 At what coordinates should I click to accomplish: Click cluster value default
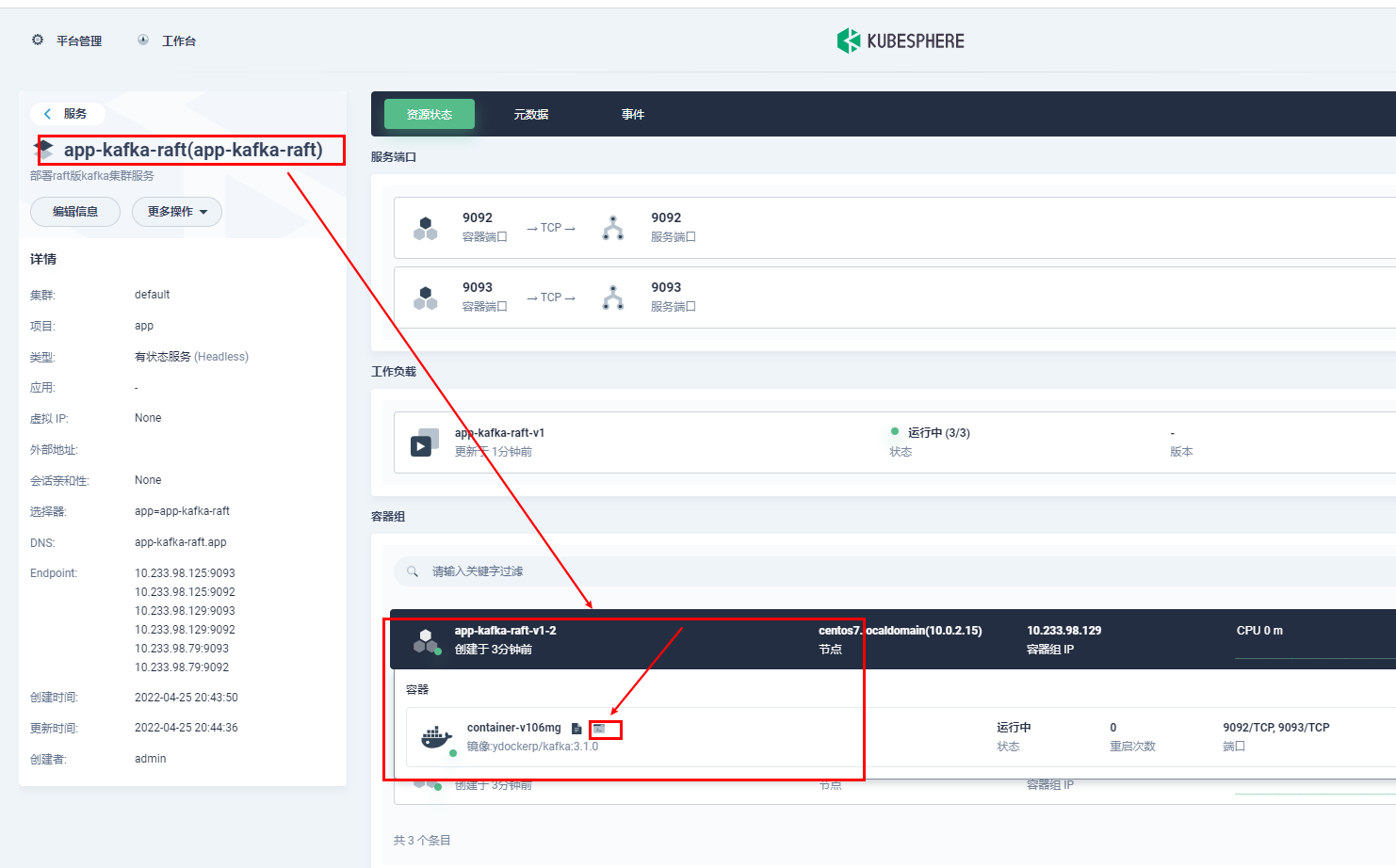(x=152, y=295)
